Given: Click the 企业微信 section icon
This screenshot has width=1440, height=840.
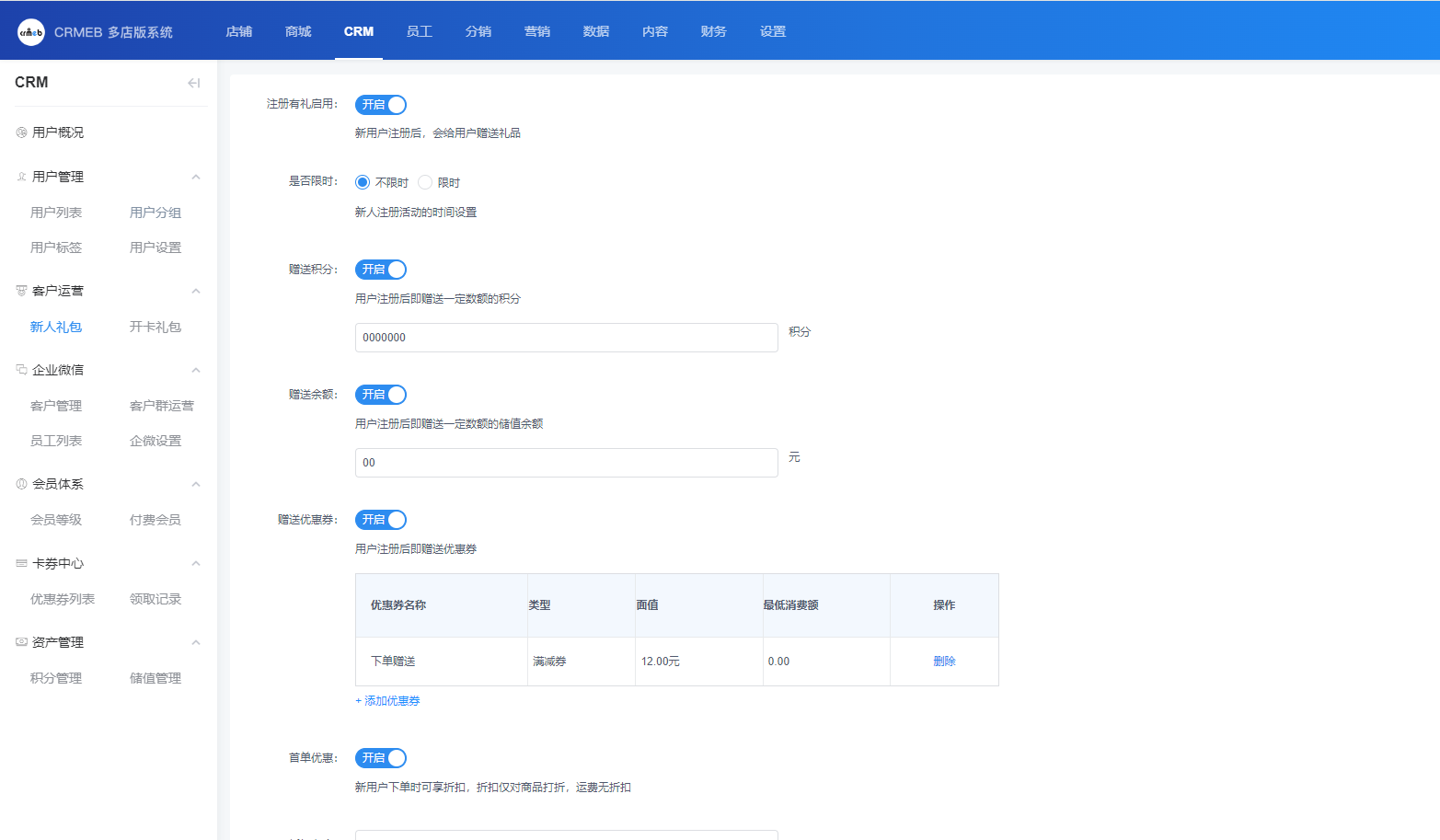Looking at the screenshot, I should (21, 370).
